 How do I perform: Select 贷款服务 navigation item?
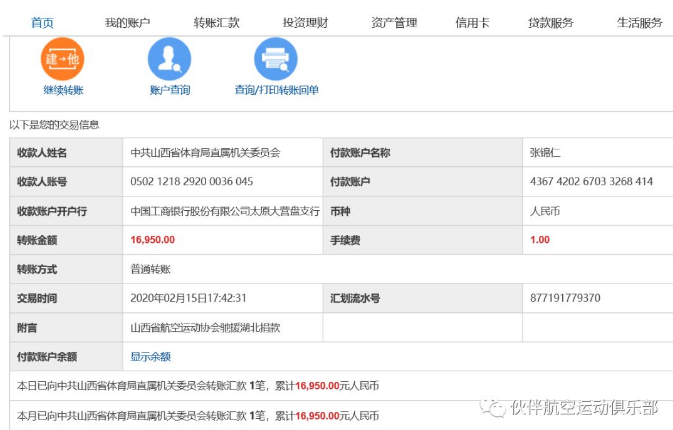[x=551, y=23]
